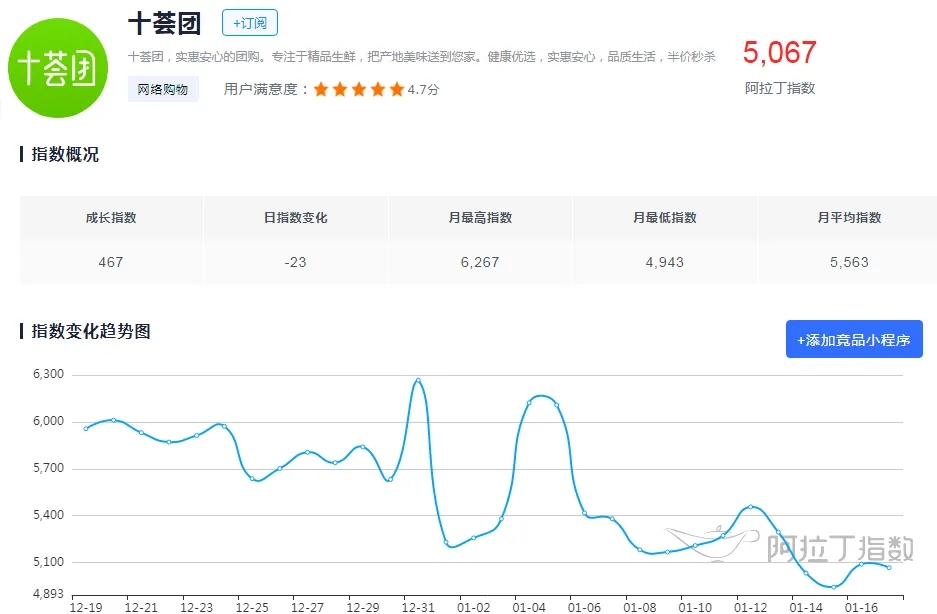Select the 指数概况 section heading
Image resolution: width=937 pixels, height=614 pixels.
(65, 154)
